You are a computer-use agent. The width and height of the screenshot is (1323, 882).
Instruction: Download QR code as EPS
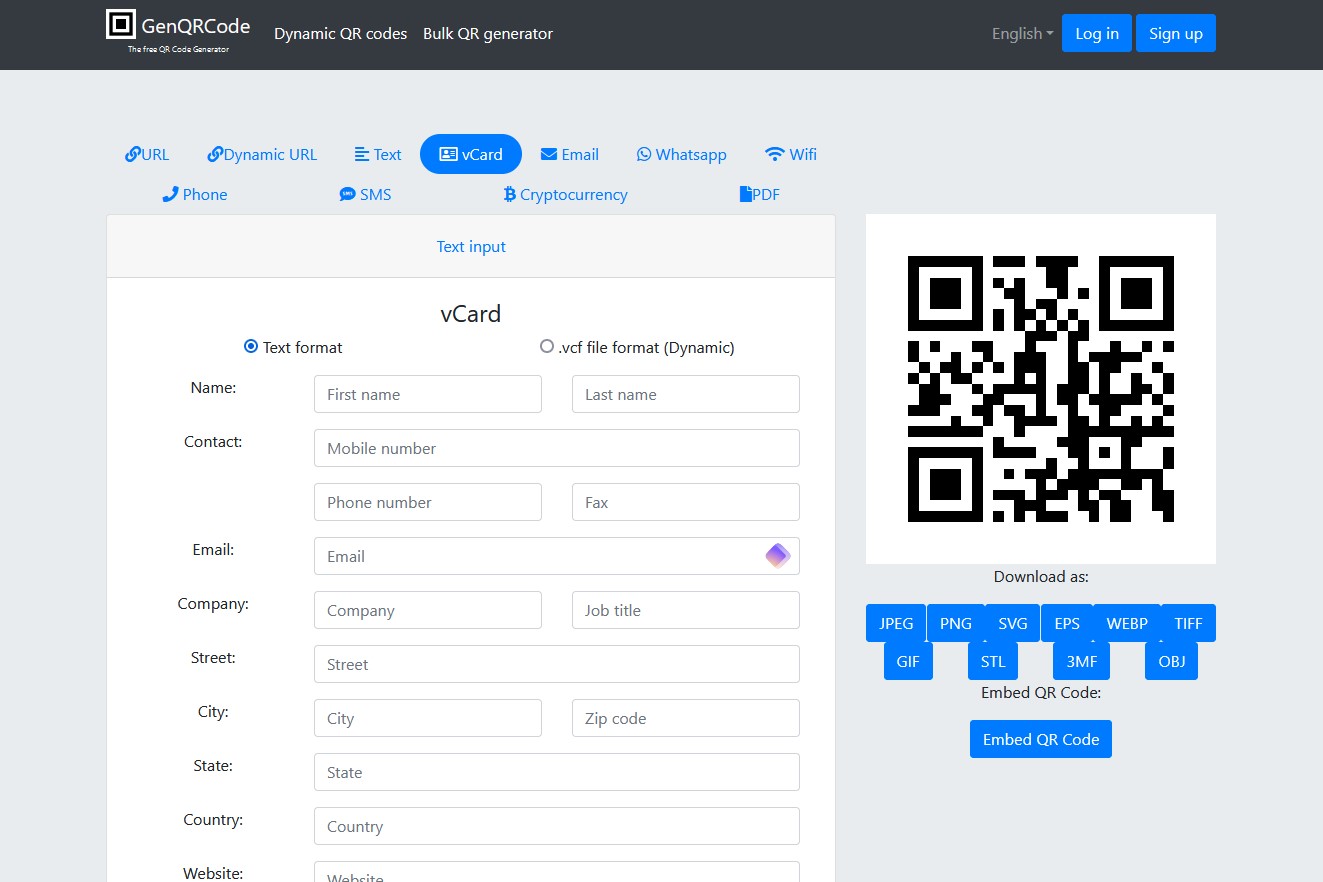point(1067,623)
